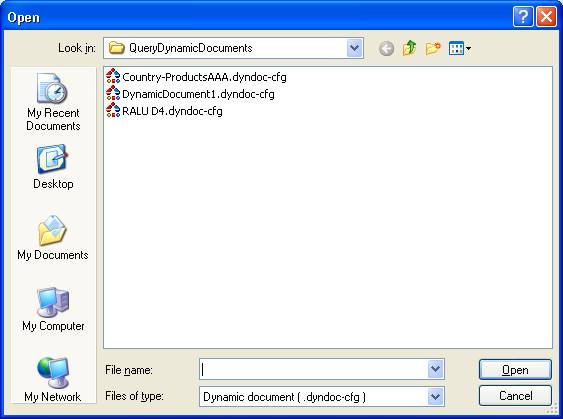Screen dimensions: 563x419
Task: Expand the File name dropdown arrow
Action: tap(436, 369)
